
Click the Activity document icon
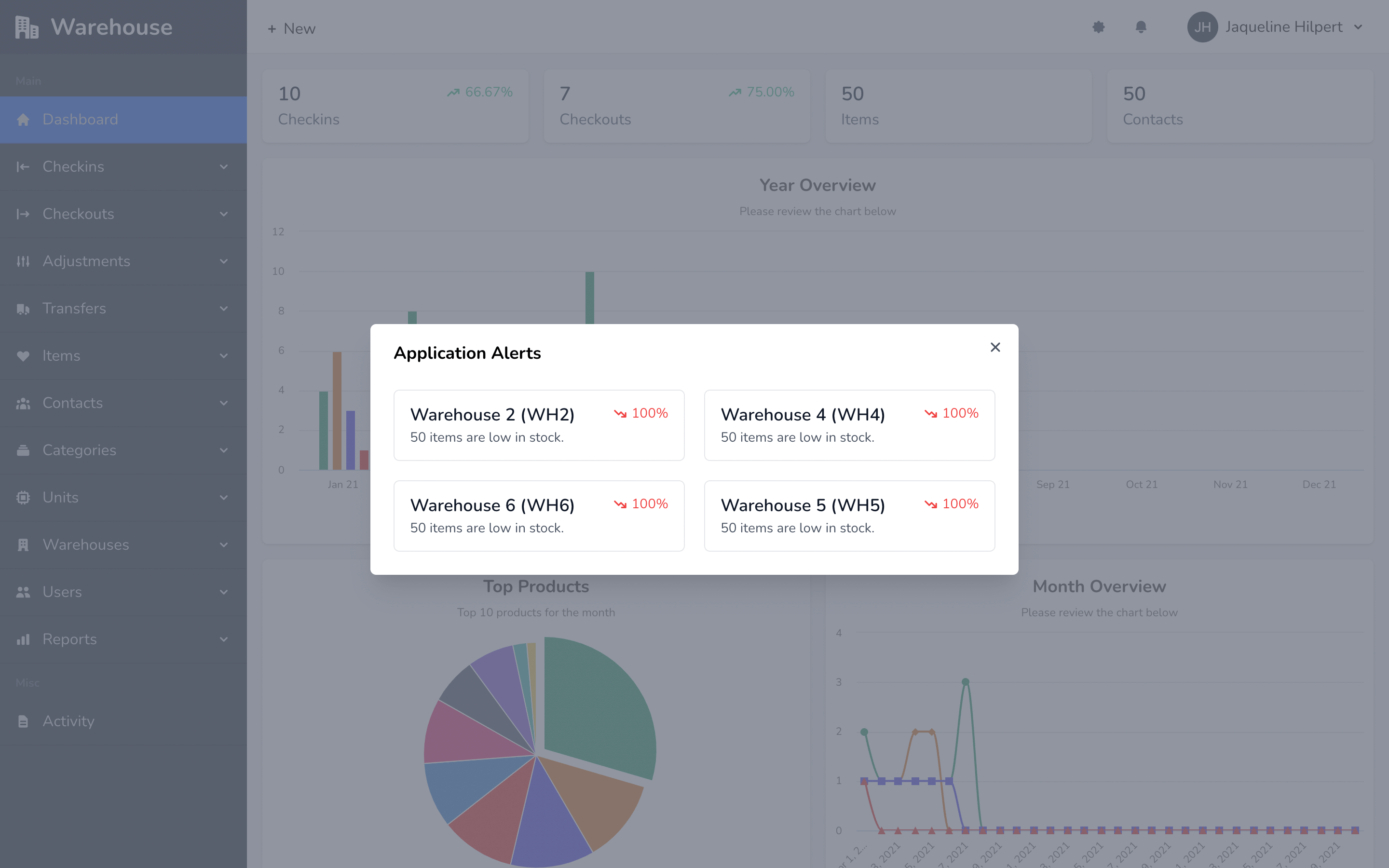pyautogui.click(x=23, y=721)
